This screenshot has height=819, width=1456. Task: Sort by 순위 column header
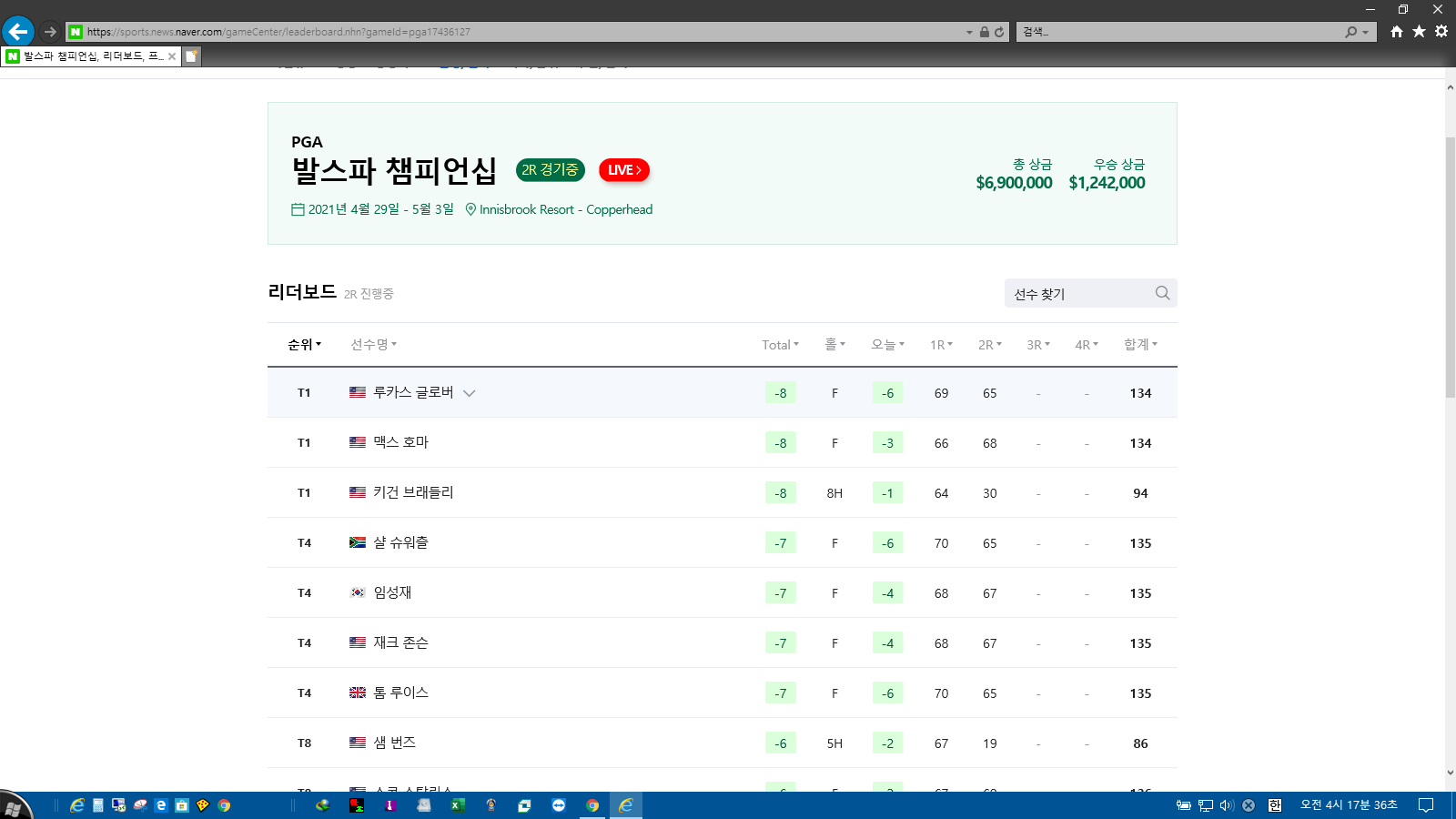pyautogui.click(x=304, y=344)
